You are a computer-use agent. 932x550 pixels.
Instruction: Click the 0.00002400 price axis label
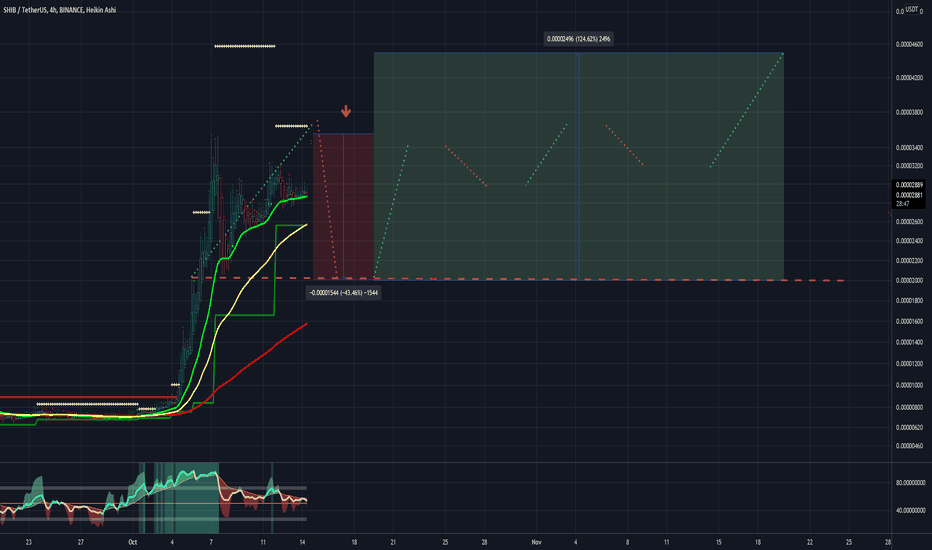(909, 241)
